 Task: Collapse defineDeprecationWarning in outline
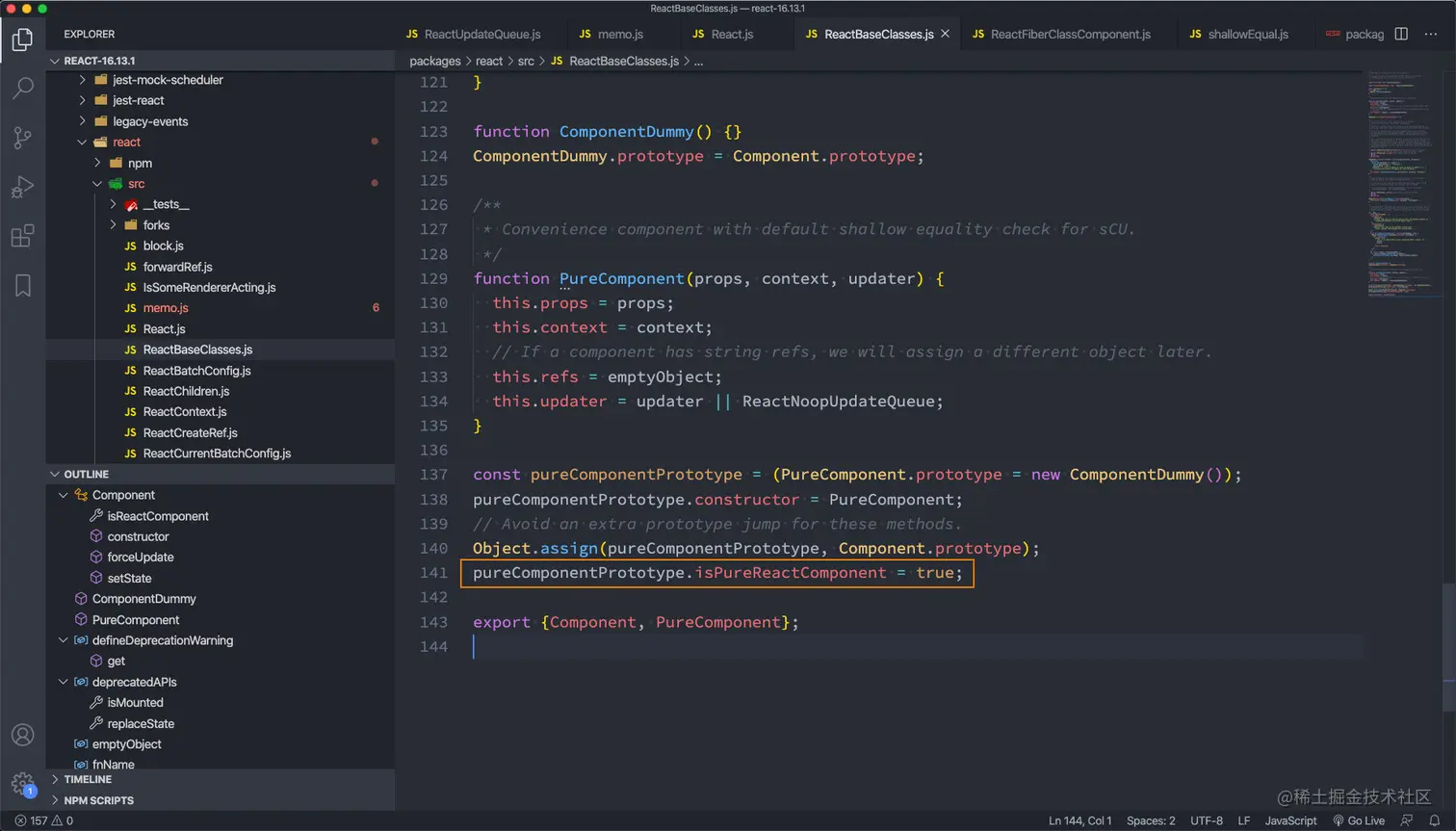64,640
